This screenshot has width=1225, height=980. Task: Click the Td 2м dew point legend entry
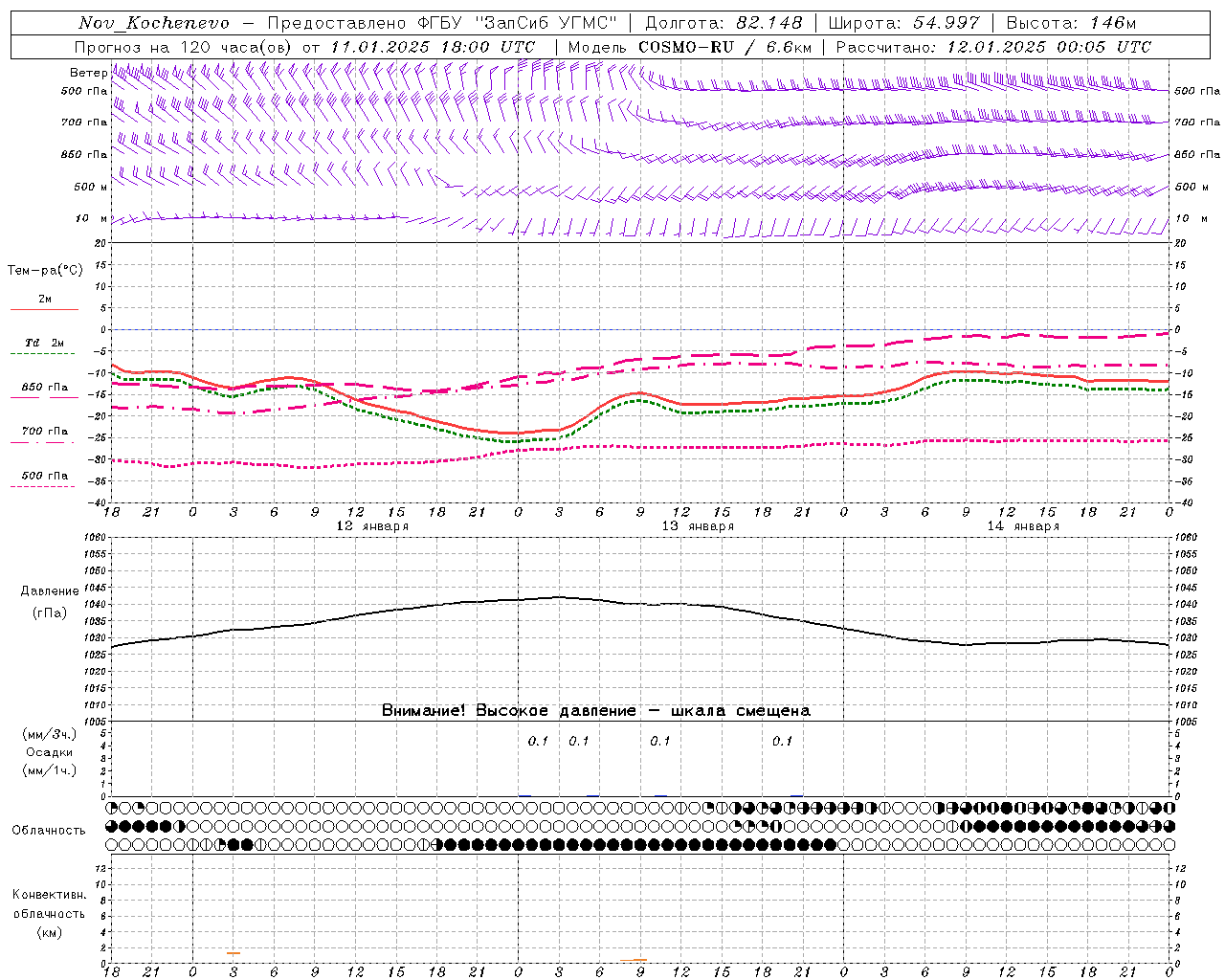pos(45,343)
